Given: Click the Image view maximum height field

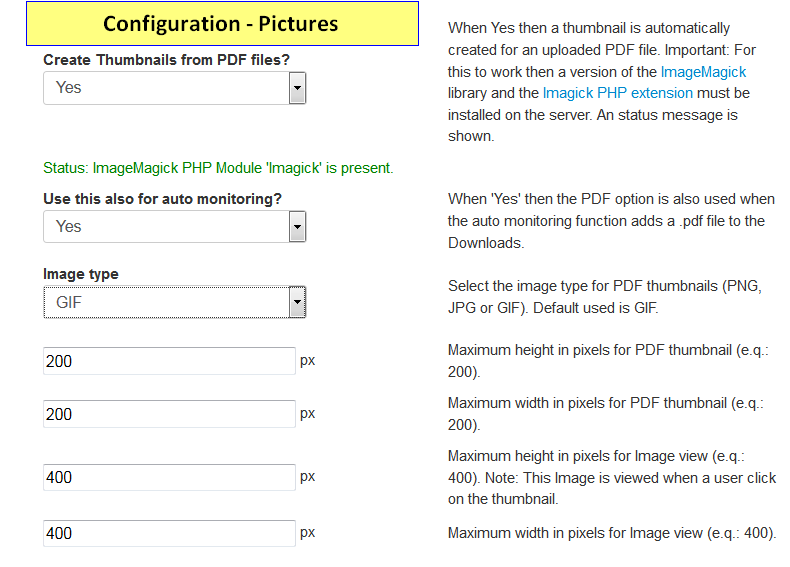Looking at the screenshot, I should [x=169, y=477].
